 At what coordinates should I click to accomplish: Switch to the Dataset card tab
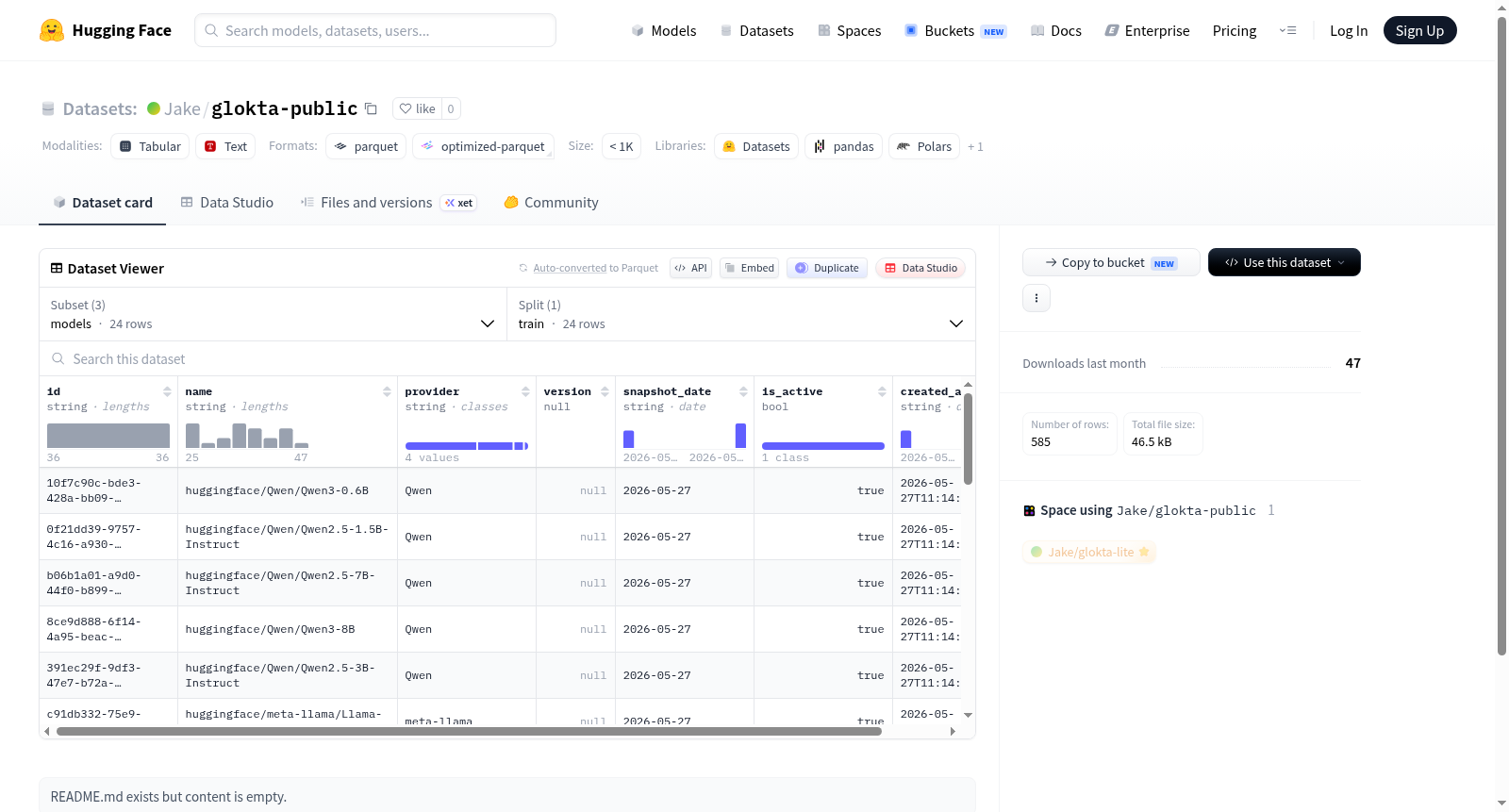point(103,203)
